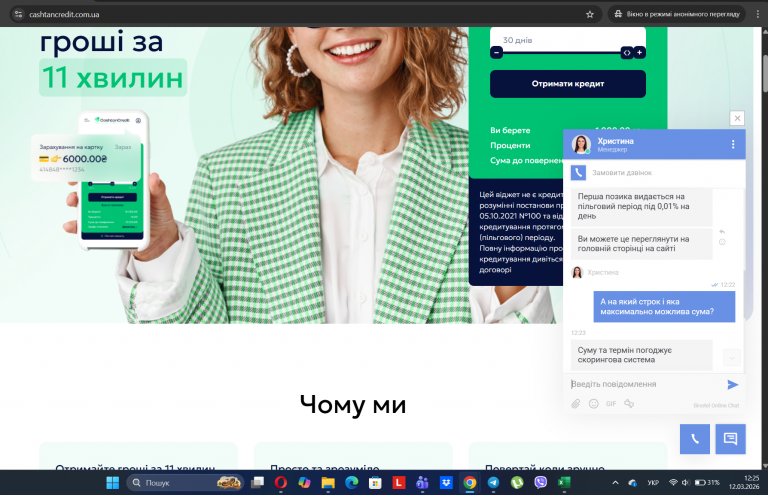Image resolution: width=768 pixels, height=495 pixels.
Task: Attach a file with the paperclip icon
Action: [576, 404]
